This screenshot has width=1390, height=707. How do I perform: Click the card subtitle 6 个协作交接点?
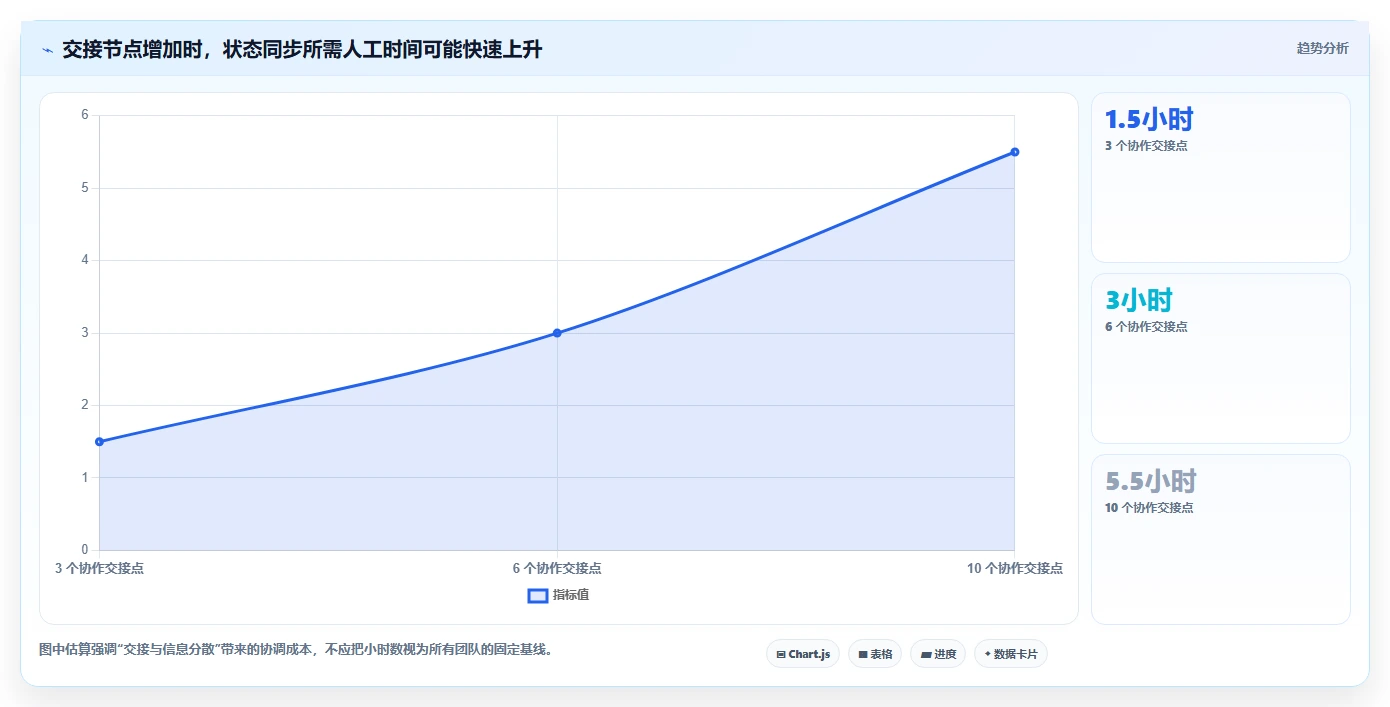pos(1146,327)
